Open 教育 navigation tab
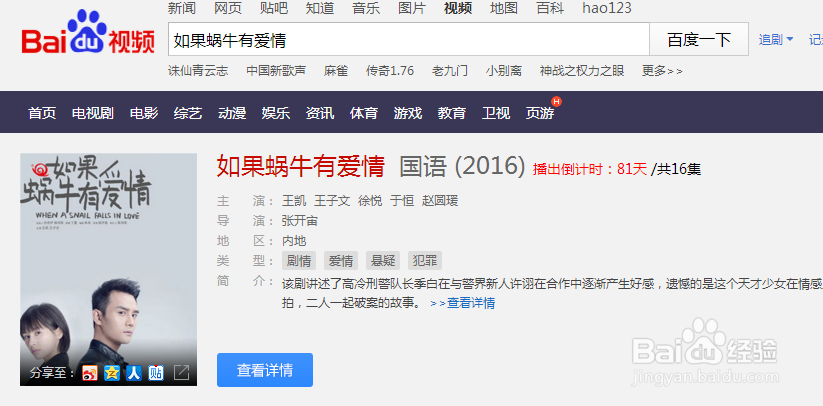This screenshot has width=823, height=406. [x=452, y=113]
